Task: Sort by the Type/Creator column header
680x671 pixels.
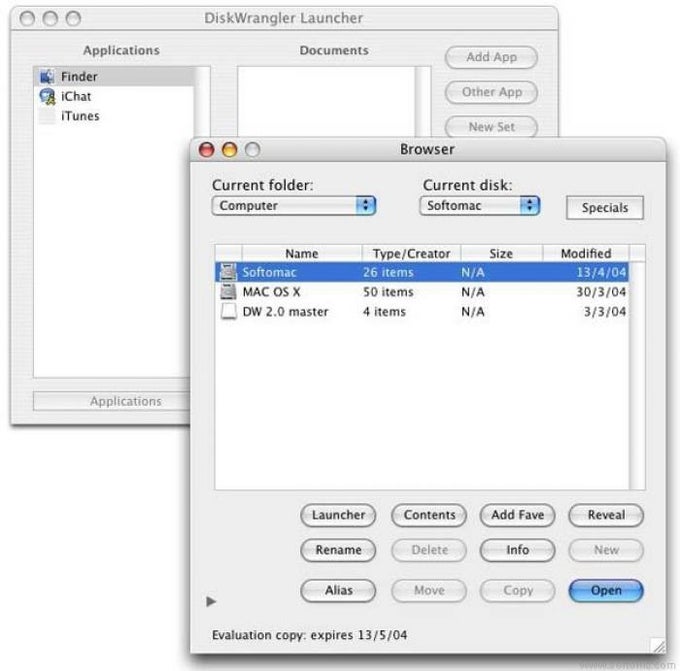Action: pos(411,253)
